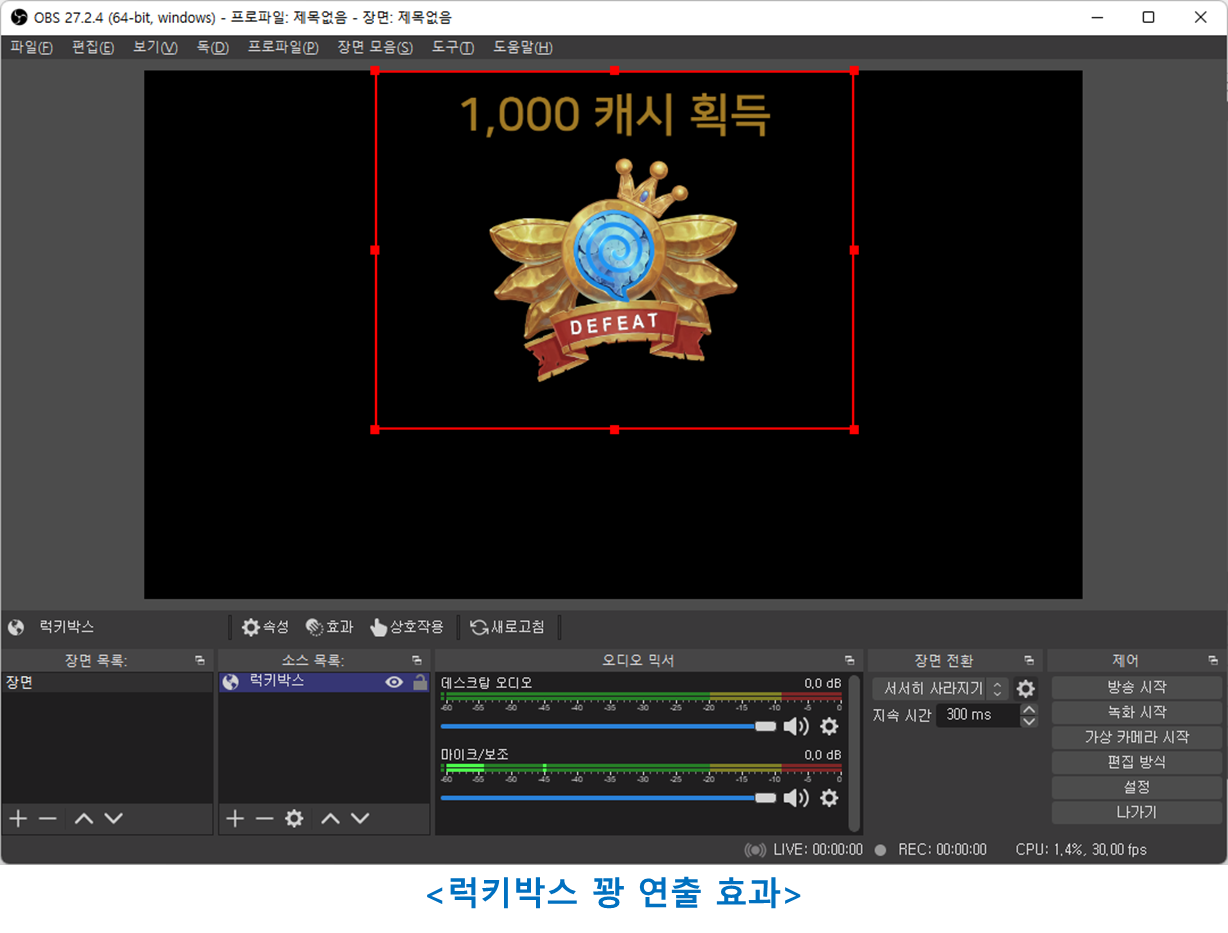Open the 데스크탑 오디오 gear settings
The width and height of the screenshot is (1228, 933).
tap(829, 727)
